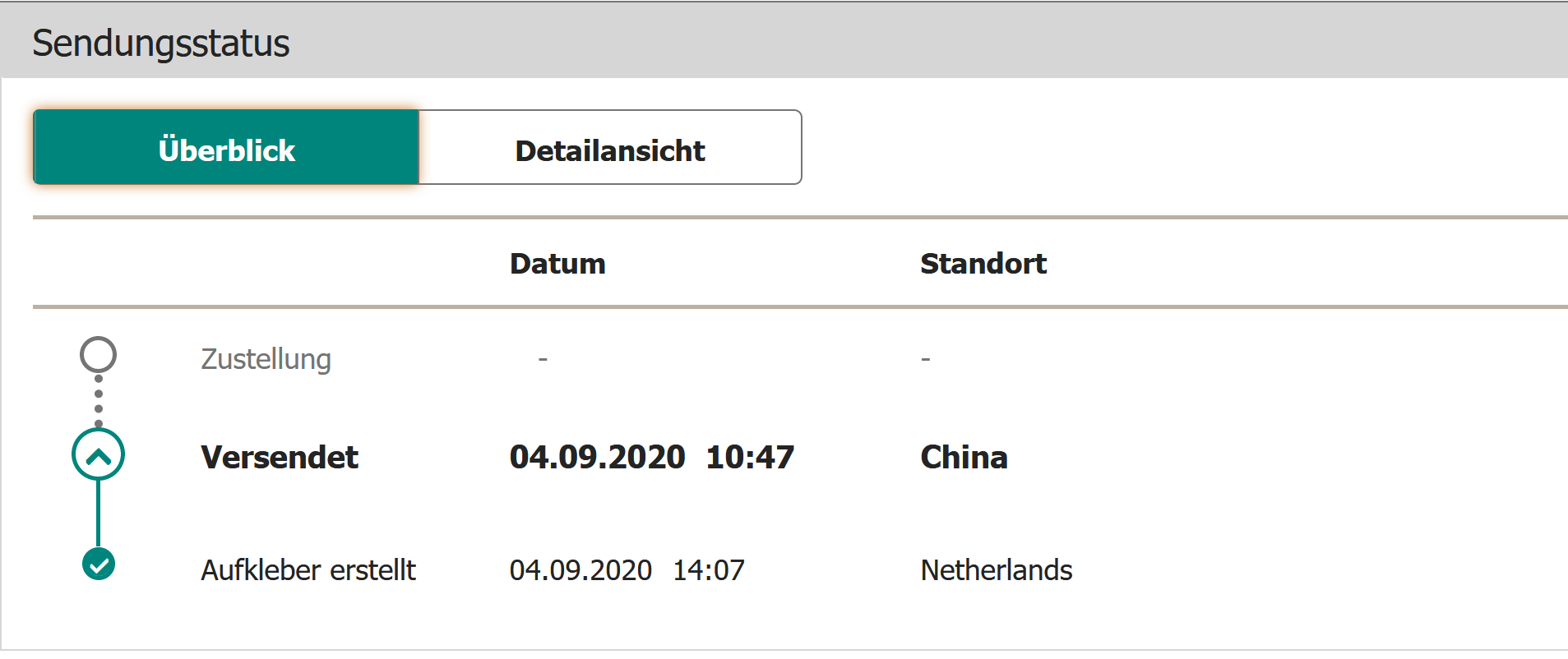Viewport: 1568px width, 659px height.
Task: Click the 14:07 time for Aufkleber erstellt
Action: click(x=709, y=570)
